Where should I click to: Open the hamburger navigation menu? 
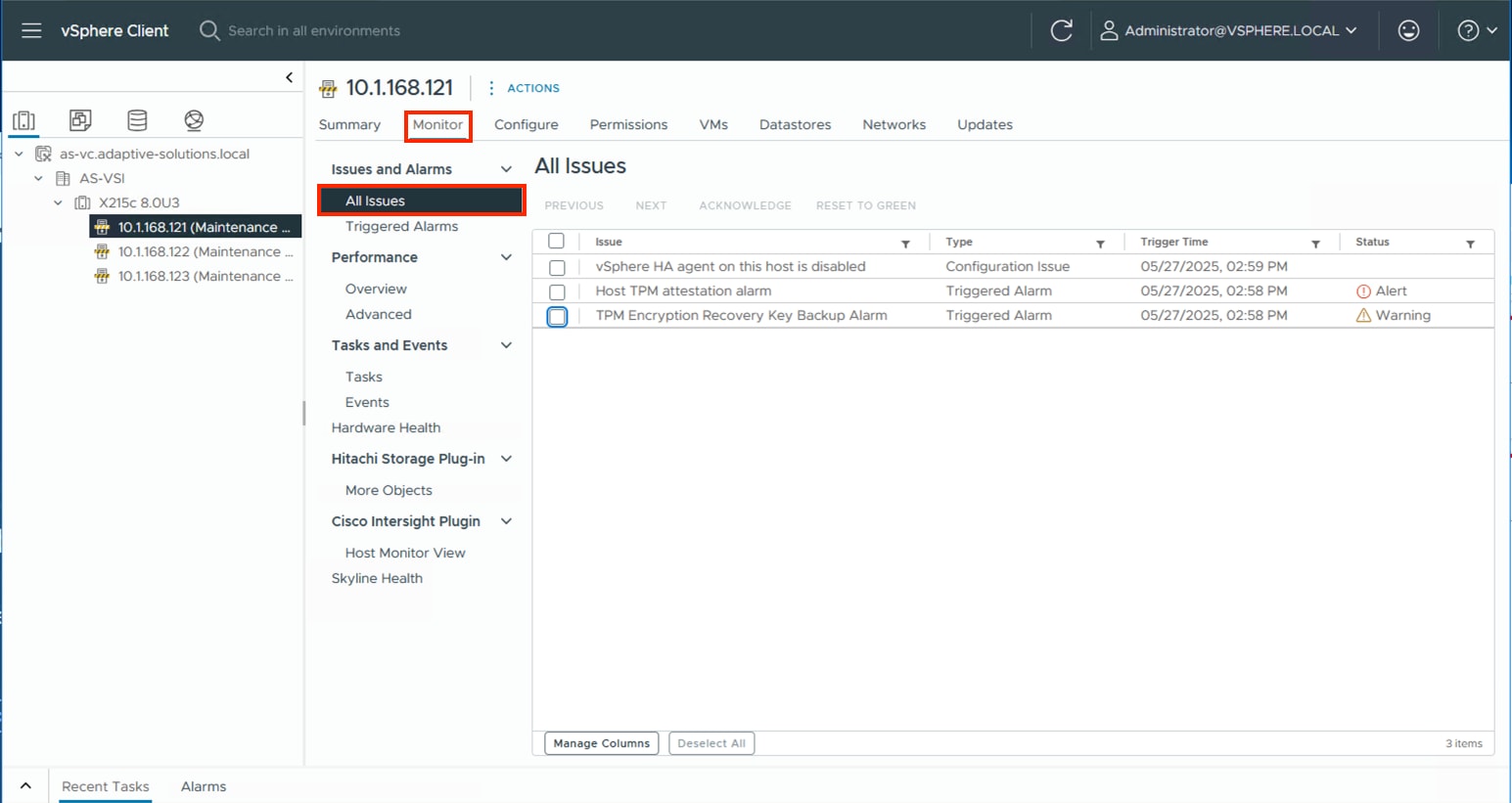(x=31, y=30)
